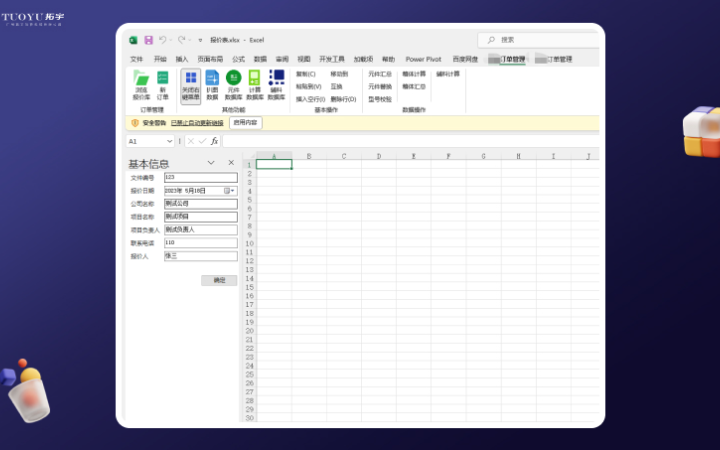Switch to the 开发工具 ribbon tab
Viewport: 720px width, 450px height.
pos(332,59)
